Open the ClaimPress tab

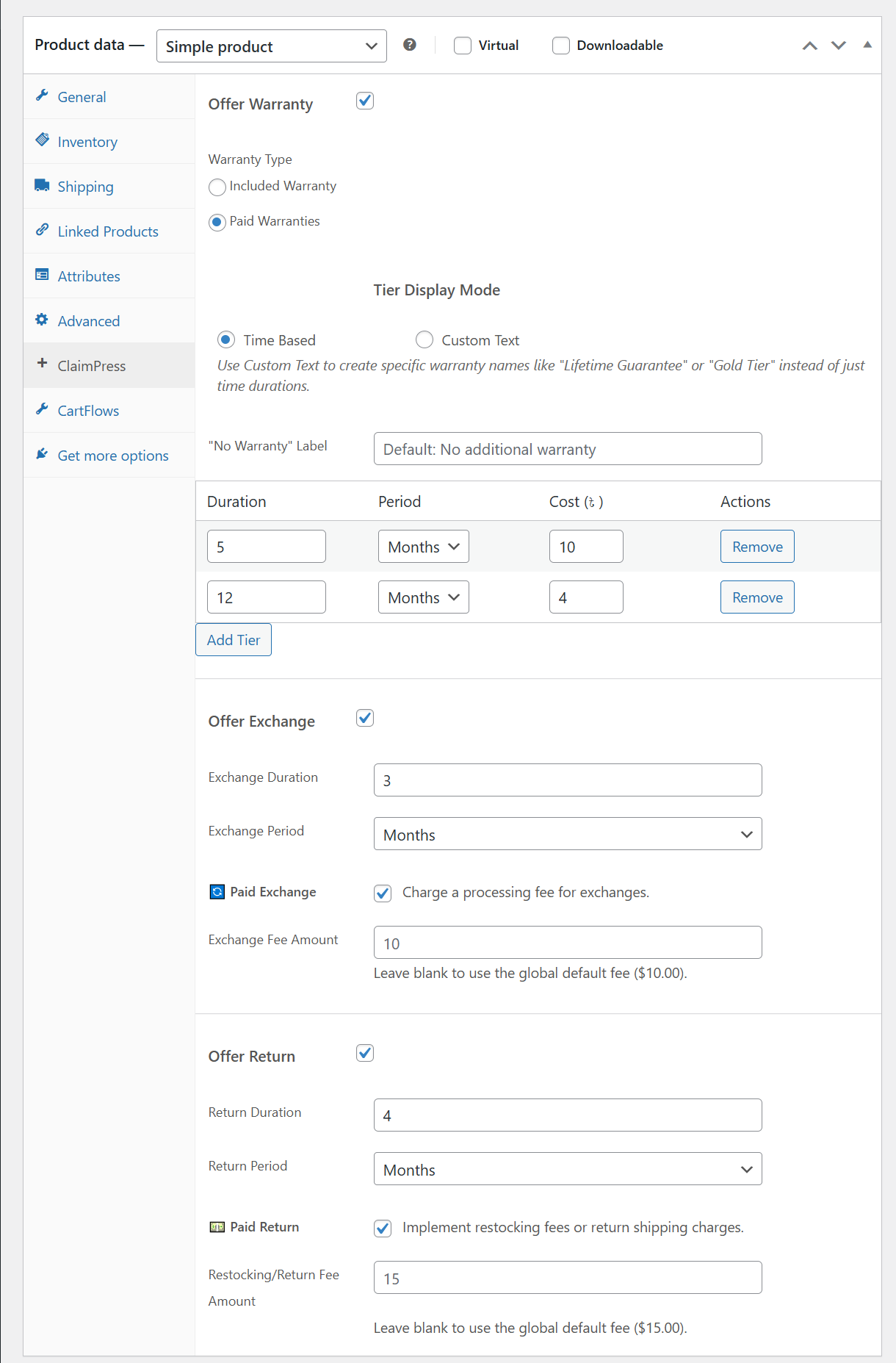point(92,366)
